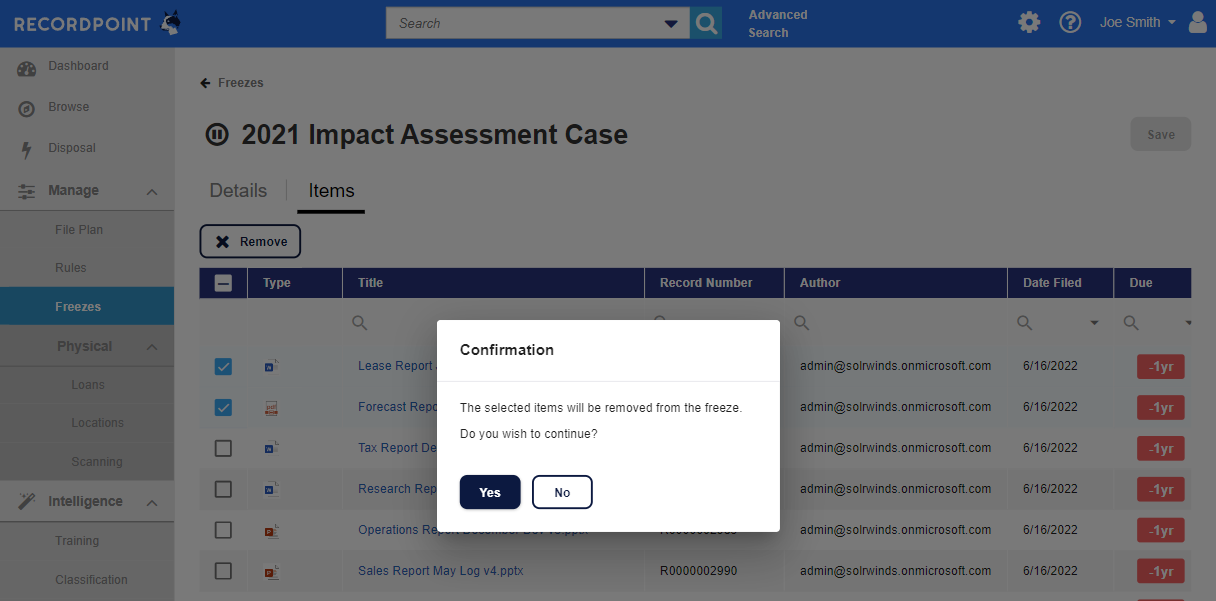Click No to cancel the confirmation

pos(562,492)
